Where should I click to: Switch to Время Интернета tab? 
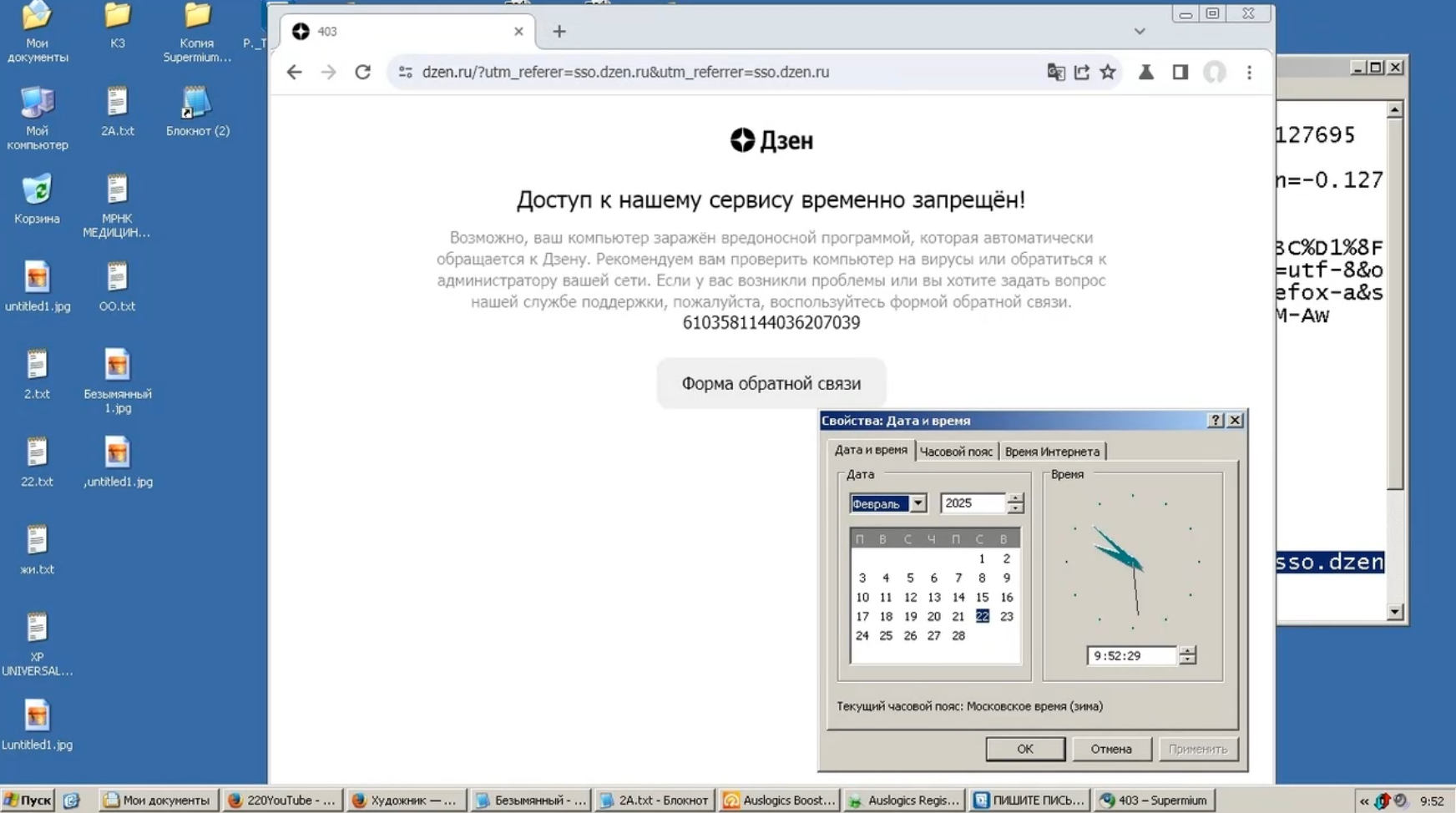point(1052,452)
